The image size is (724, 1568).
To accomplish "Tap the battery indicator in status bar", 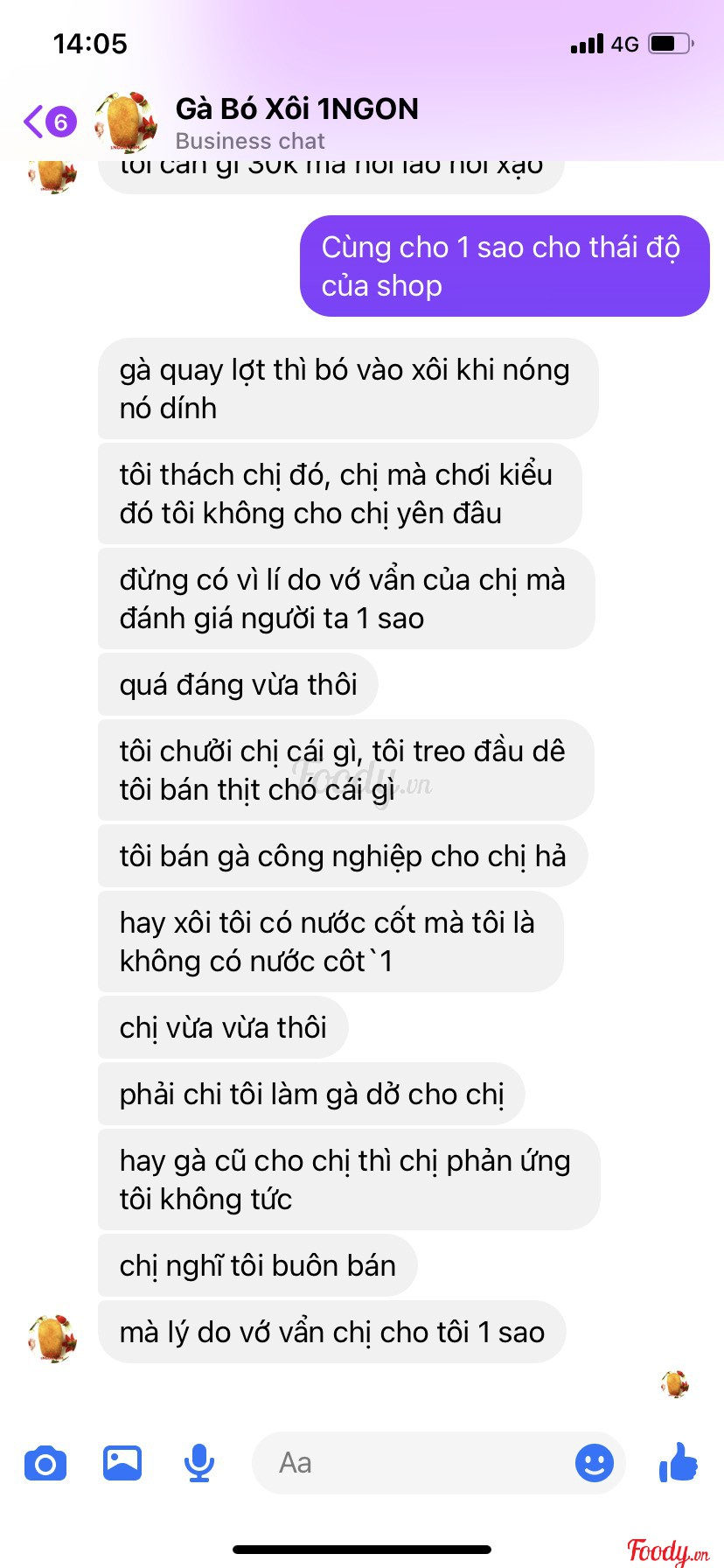I will point(672,43).
